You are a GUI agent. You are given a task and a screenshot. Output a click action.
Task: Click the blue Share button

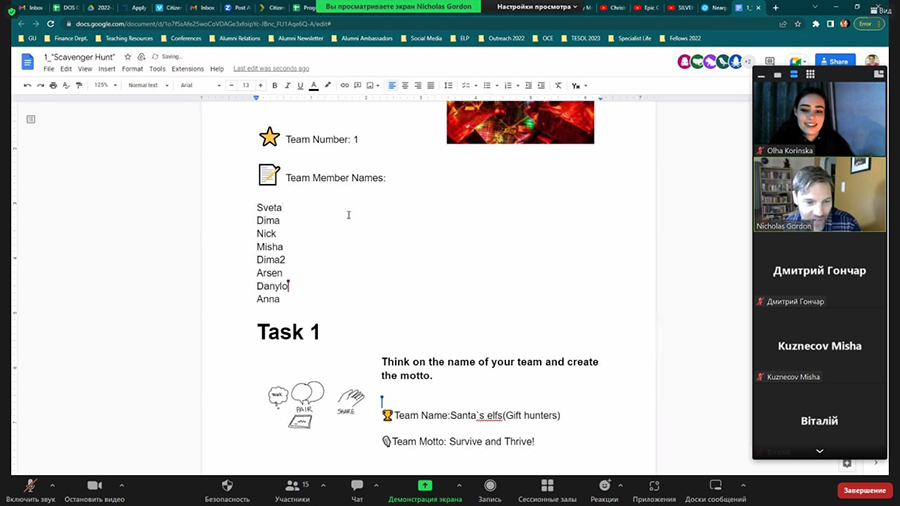[835, 61]
